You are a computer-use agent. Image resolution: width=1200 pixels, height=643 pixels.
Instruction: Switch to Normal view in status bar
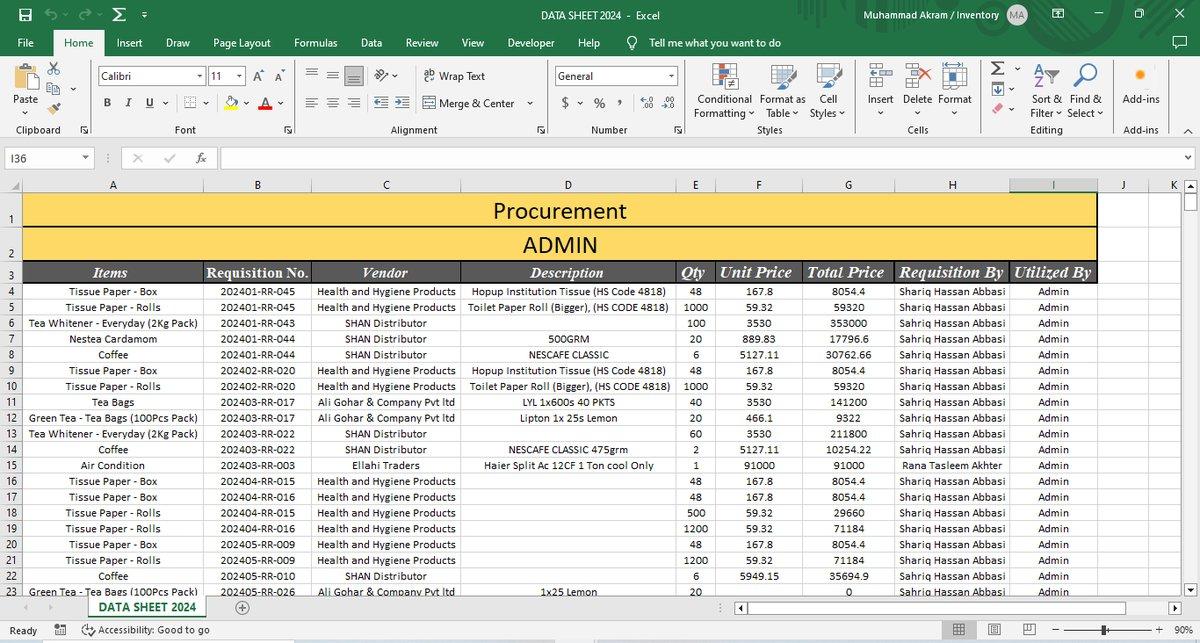point(958,630)
